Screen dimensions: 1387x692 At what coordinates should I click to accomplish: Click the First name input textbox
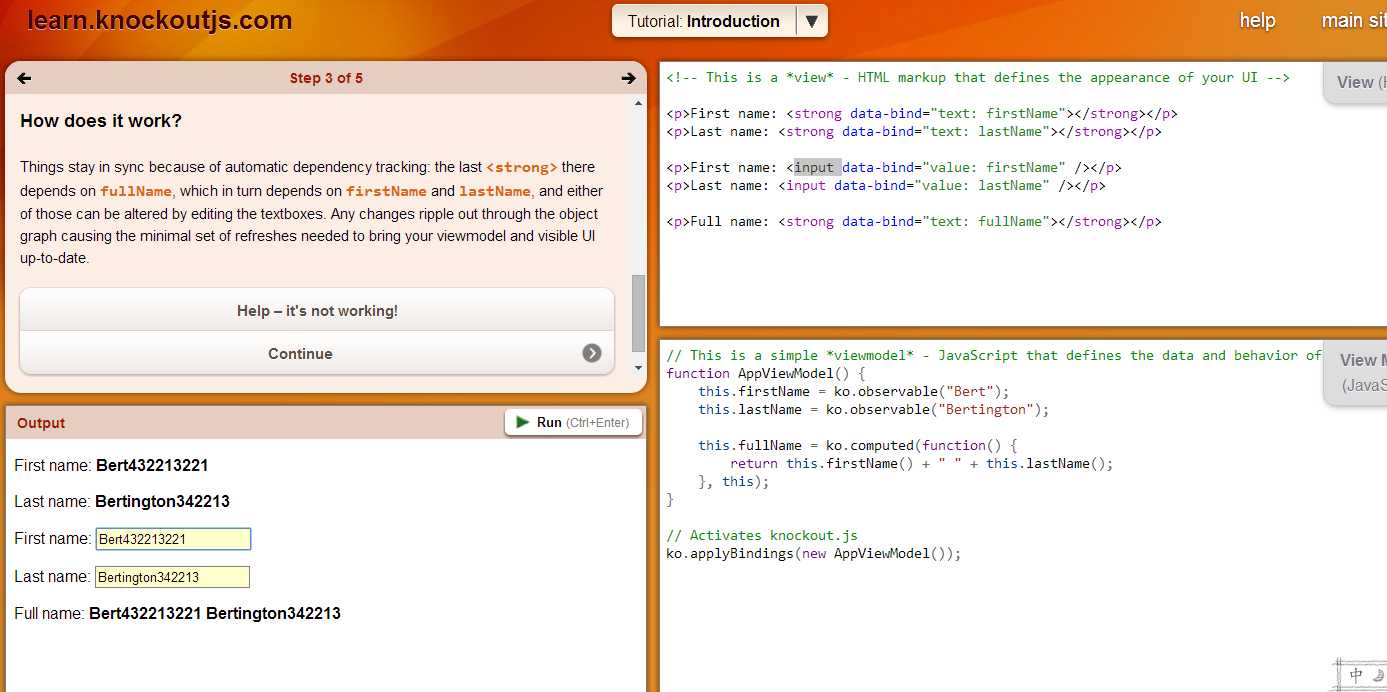coord(173,539)
